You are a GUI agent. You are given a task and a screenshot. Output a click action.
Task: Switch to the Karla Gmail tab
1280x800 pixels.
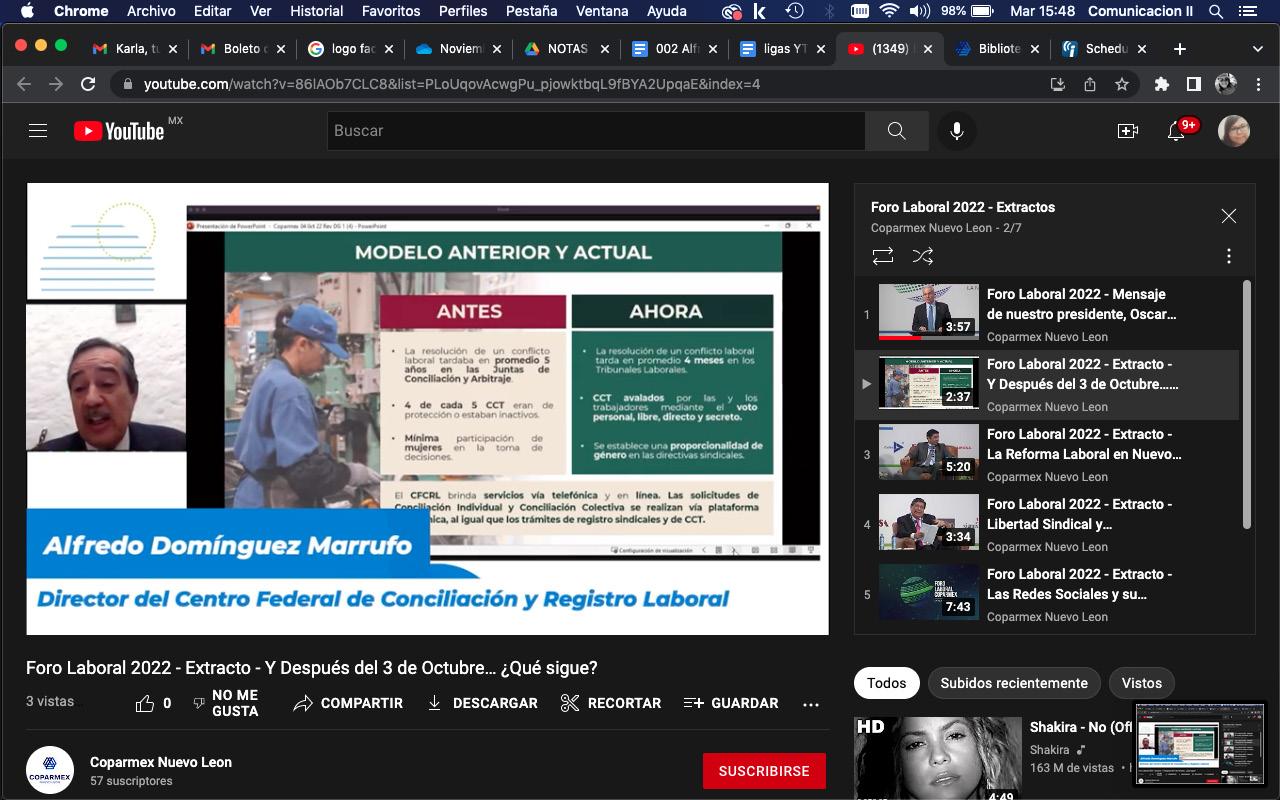click(x=134, y=48)
